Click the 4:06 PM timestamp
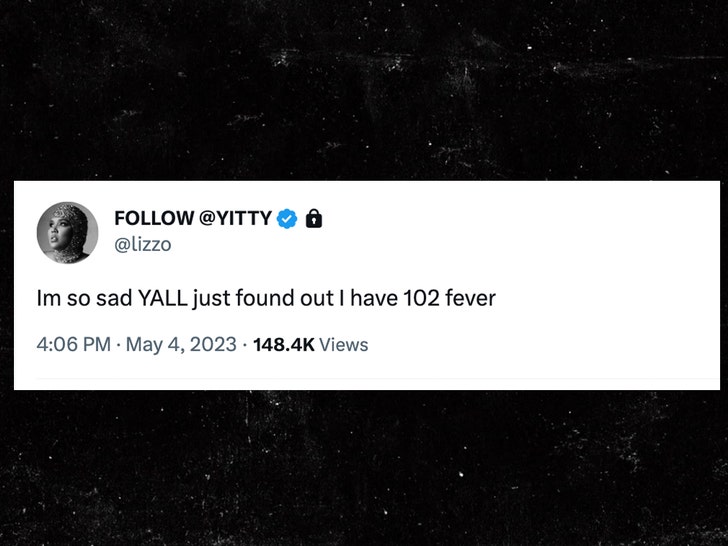 tap(73, 345)
